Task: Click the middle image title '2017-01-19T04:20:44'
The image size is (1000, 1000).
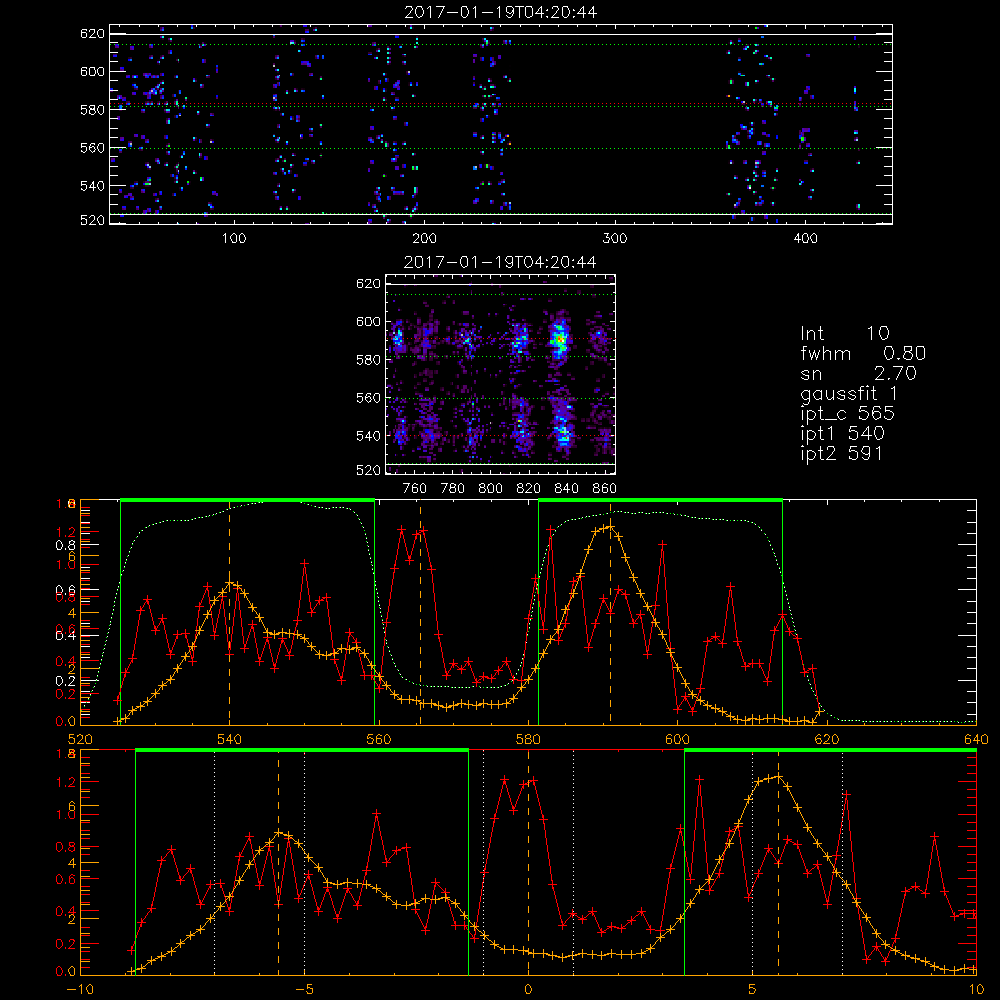Action: point(501,262)
